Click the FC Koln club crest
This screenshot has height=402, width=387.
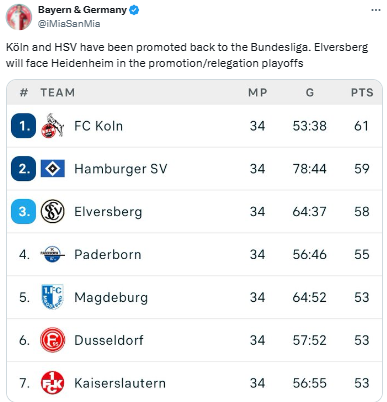tap(52, 126)
